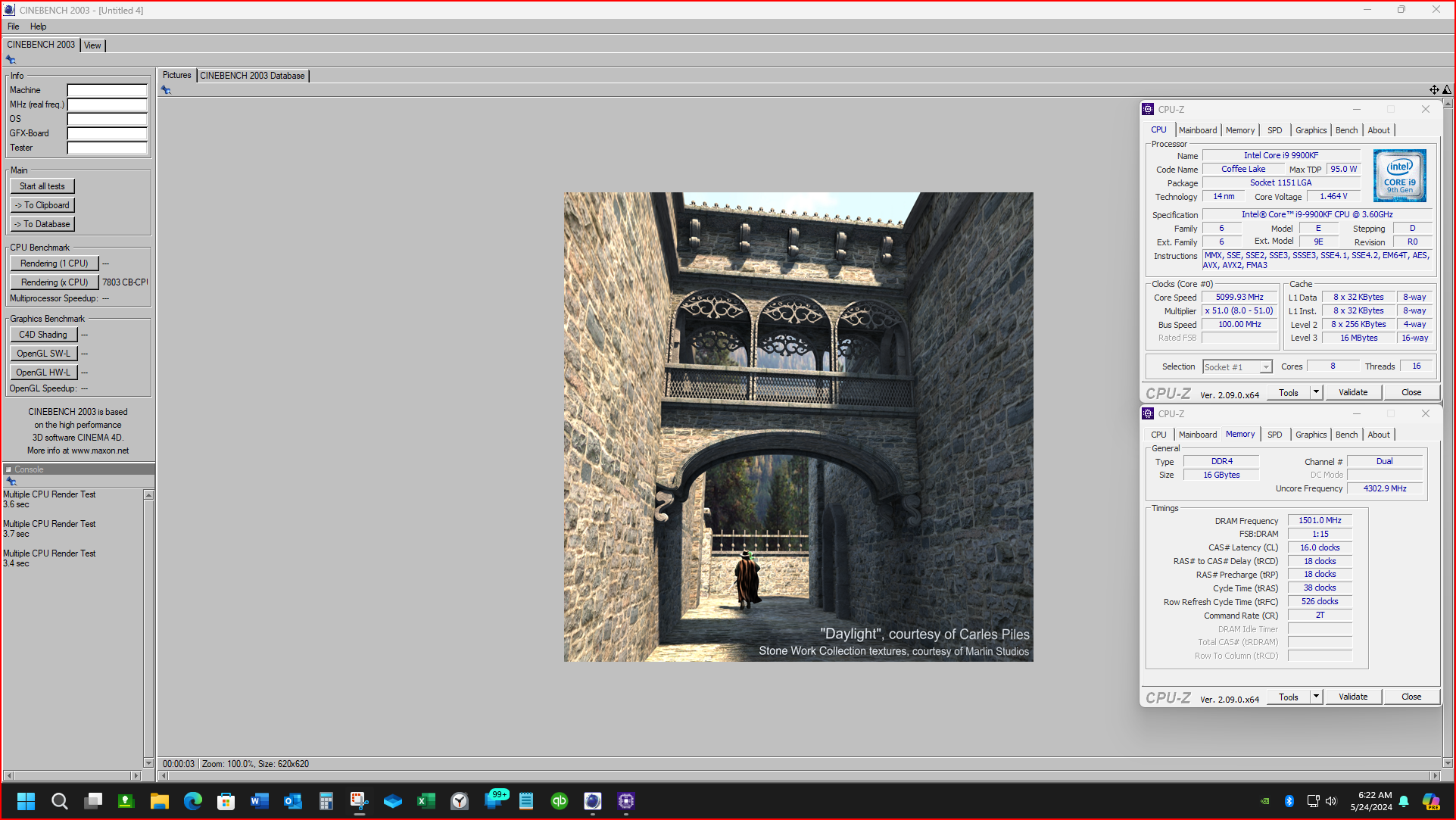Image resolution: width=1456 pixels, height=820 pixels.
Task: Click the Tester input field
Action: tap(108, 148)
